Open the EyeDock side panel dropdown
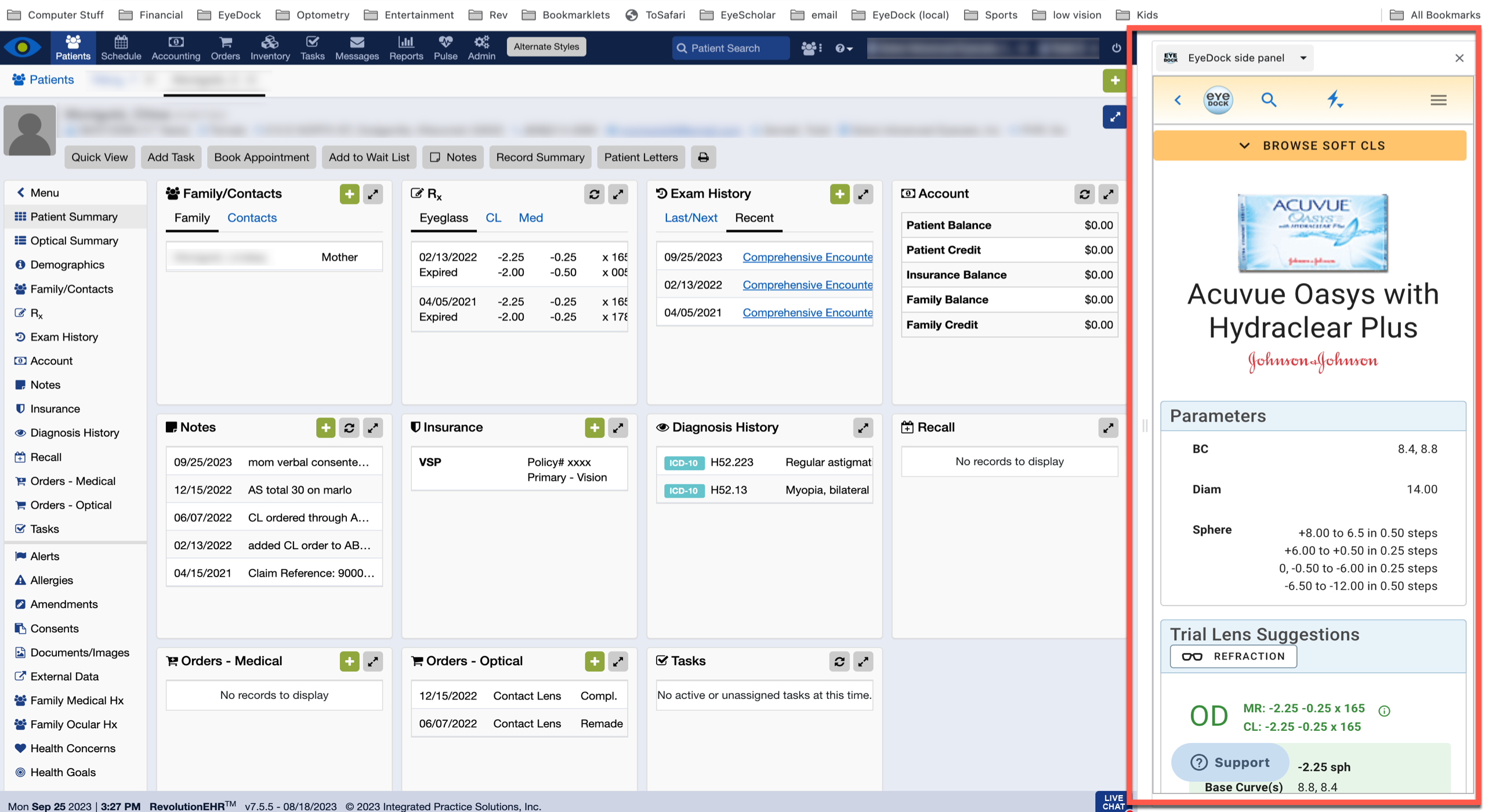 coord(1303,58)
